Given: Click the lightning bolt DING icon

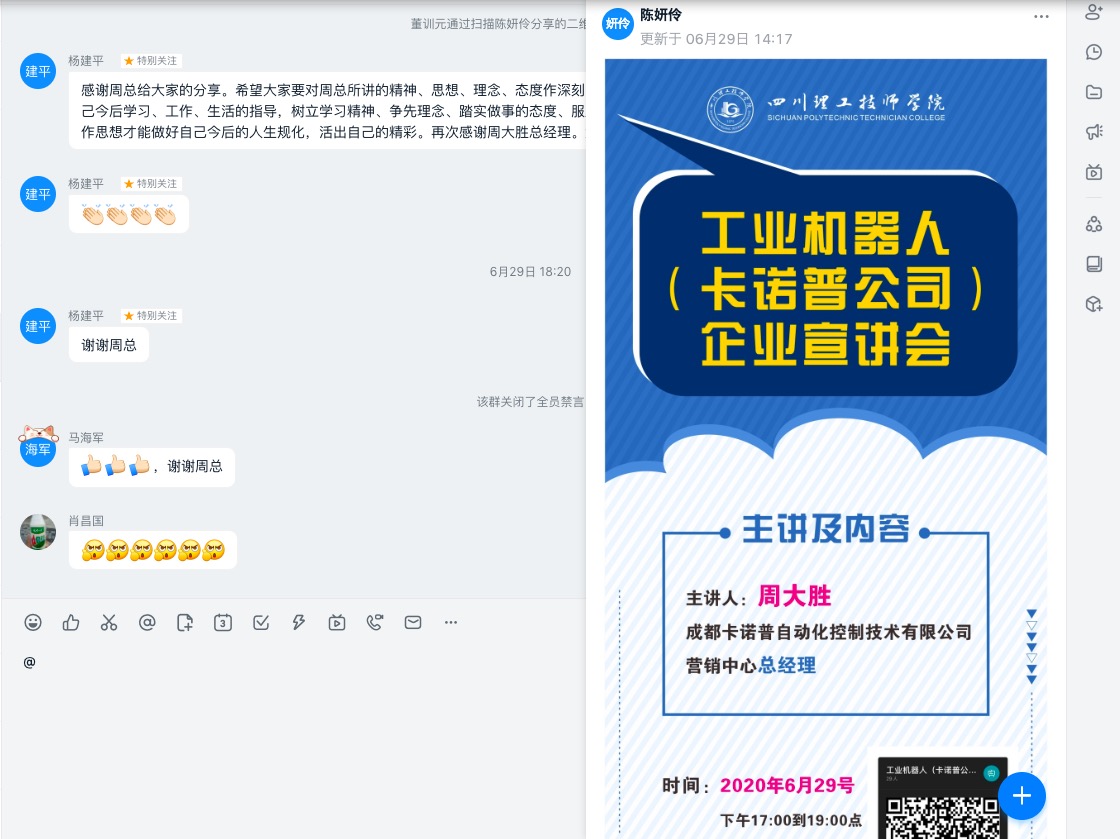Looking at the screenshot, I should coord(299,623).
